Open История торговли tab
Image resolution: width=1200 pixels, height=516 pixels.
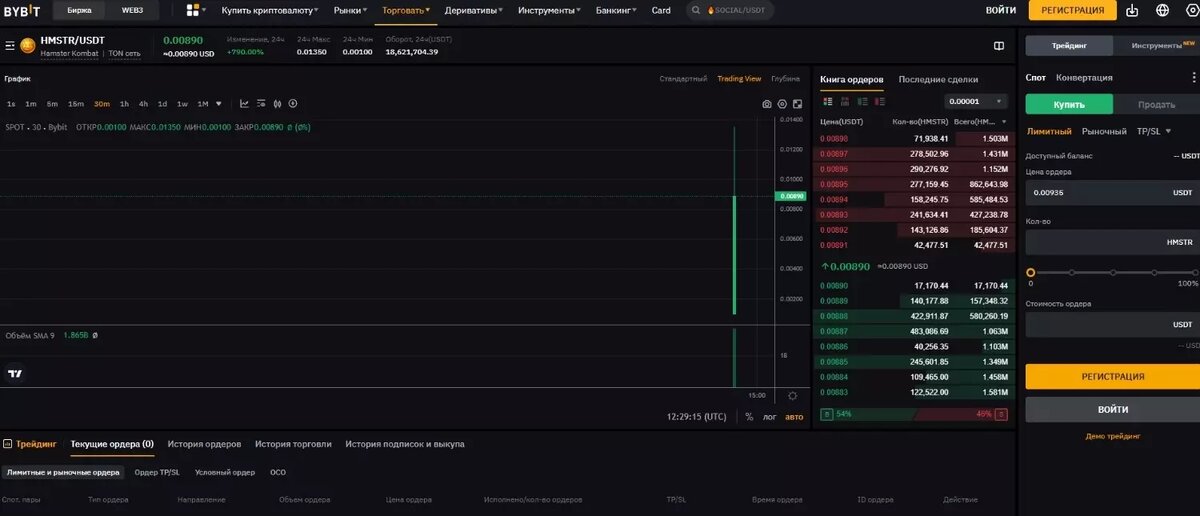tap(293, 443)
